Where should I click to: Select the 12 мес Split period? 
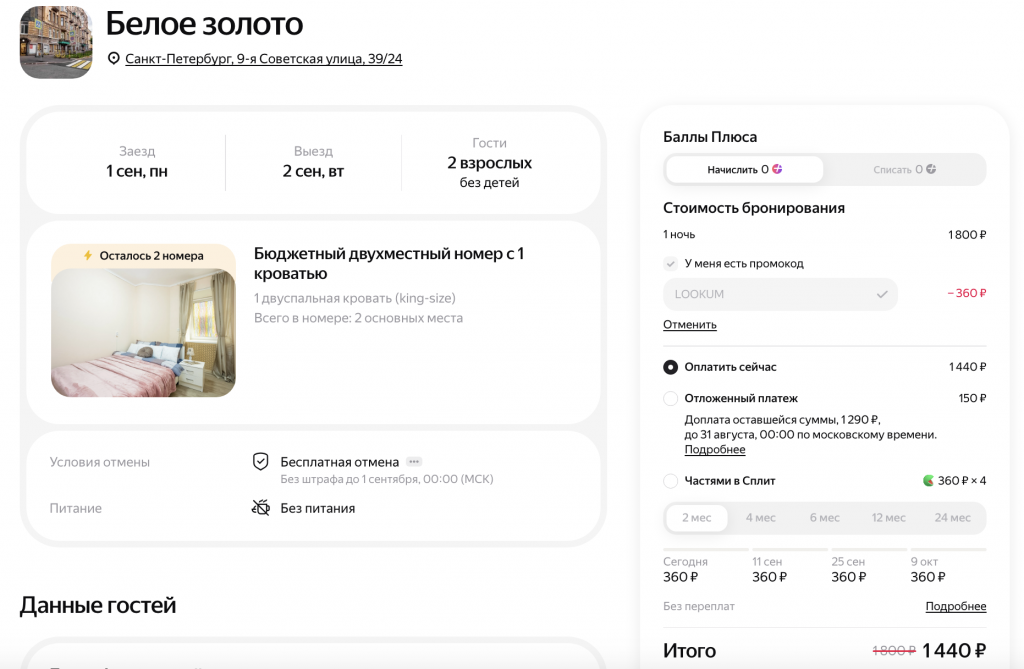click(x=888, y=518)
